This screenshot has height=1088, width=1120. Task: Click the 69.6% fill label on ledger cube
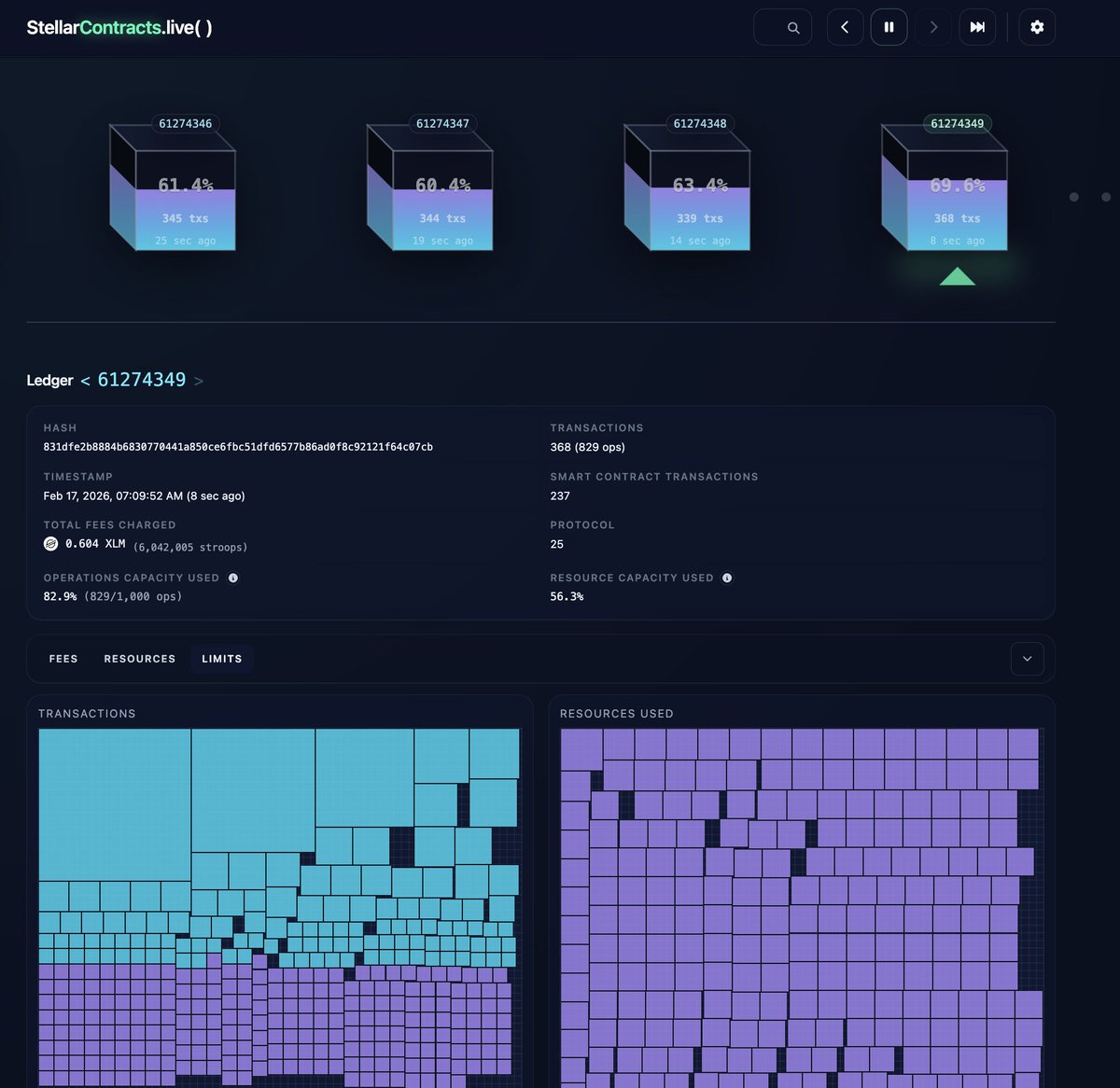958,185
